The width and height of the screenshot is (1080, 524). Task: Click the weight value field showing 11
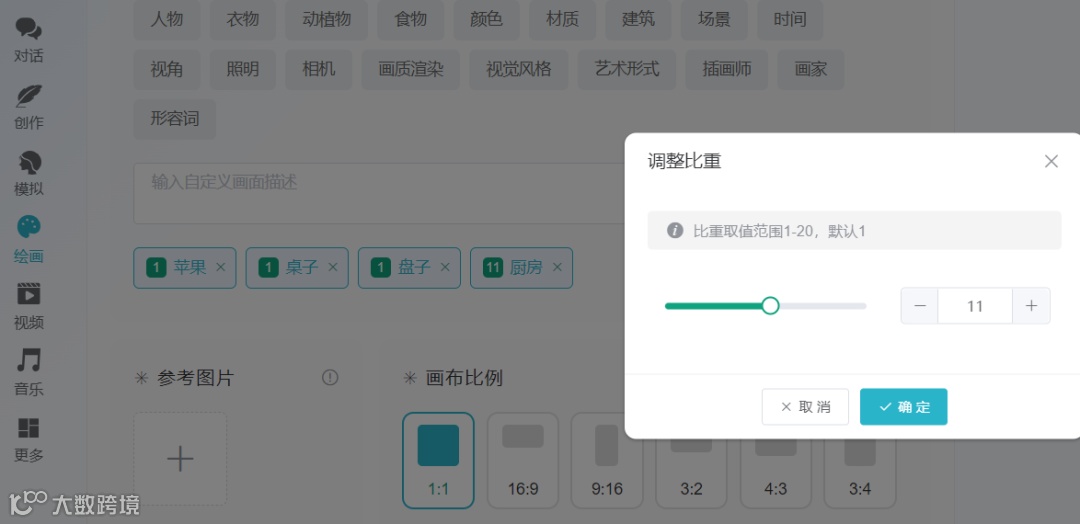click(975, 306)
